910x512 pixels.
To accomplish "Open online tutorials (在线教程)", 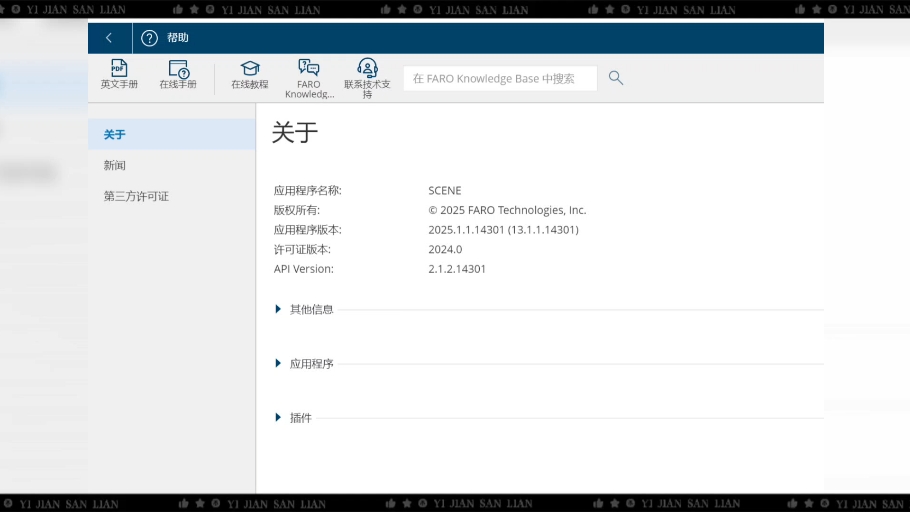I will 250,74.
